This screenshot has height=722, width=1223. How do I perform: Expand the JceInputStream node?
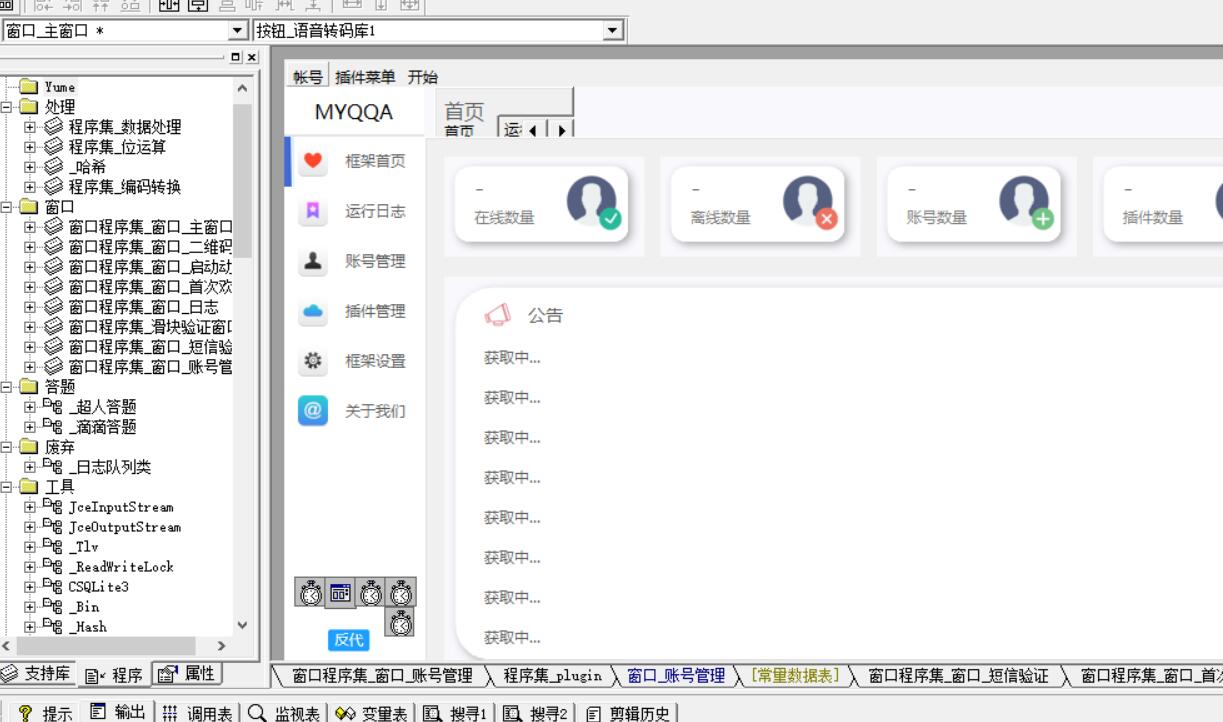(30, 507)
